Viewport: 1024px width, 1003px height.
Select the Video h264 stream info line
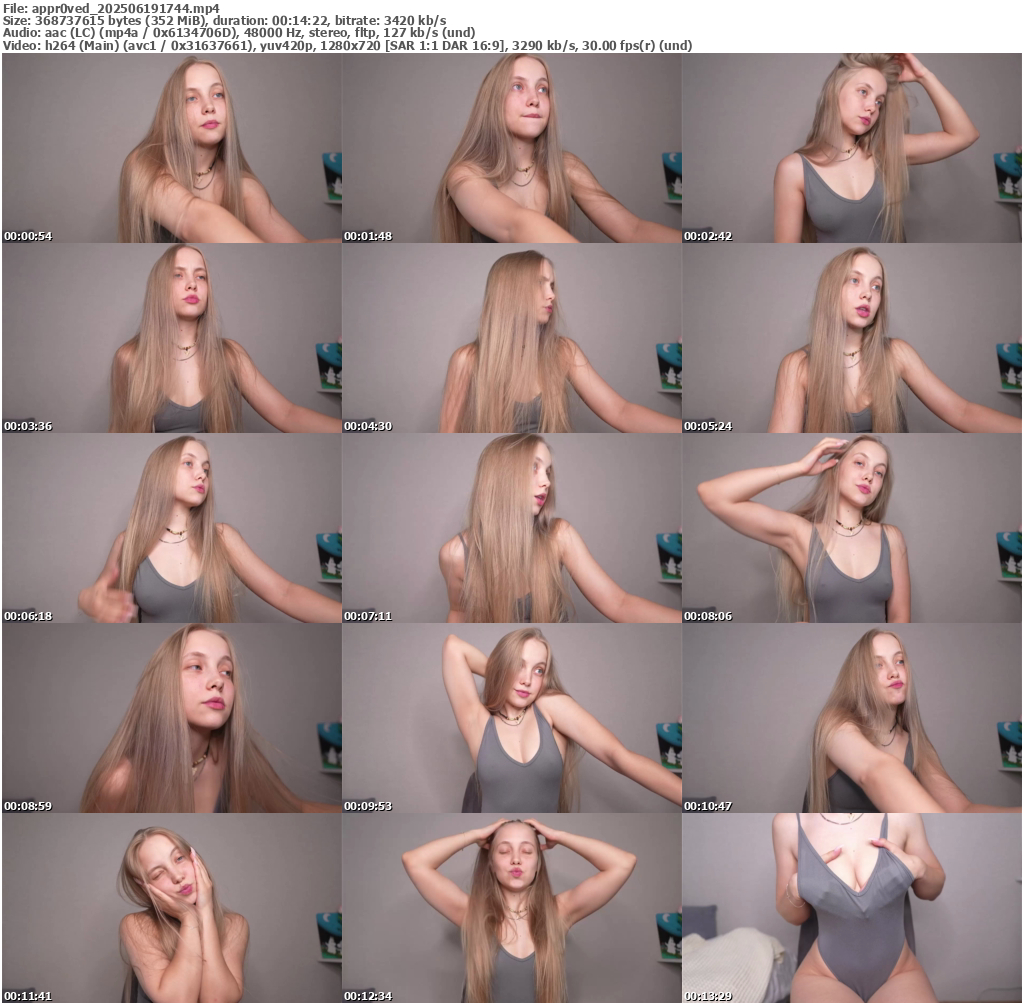coord(347,45)
